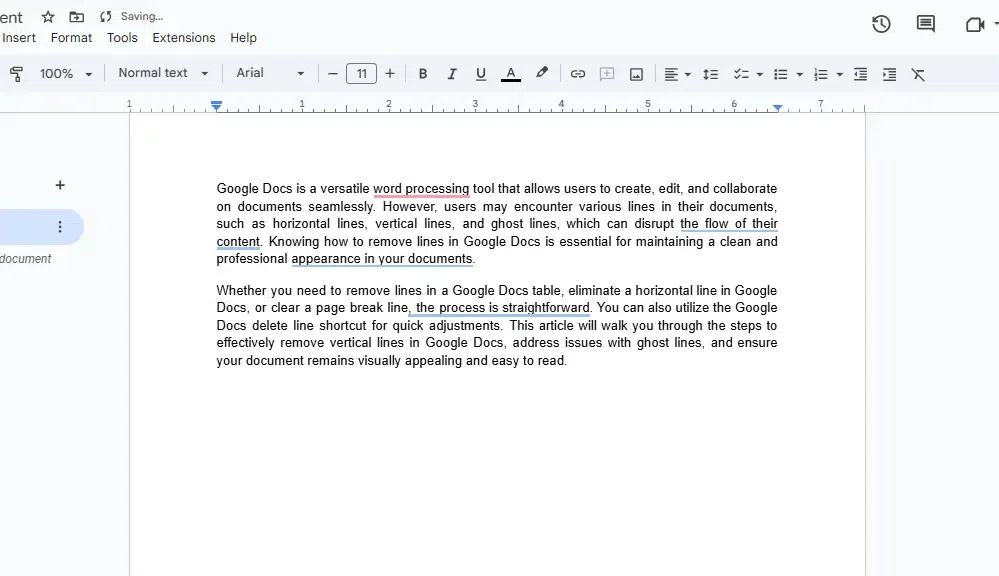
Task: Open the Insert menu
Action: [19, 38]
